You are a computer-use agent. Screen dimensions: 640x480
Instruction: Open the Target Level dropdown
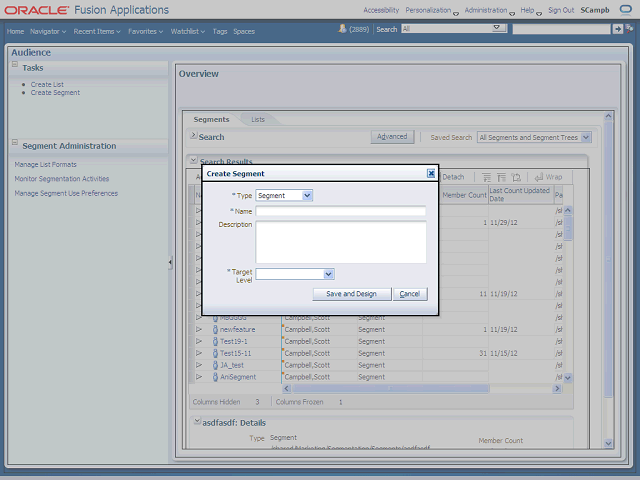329,274
